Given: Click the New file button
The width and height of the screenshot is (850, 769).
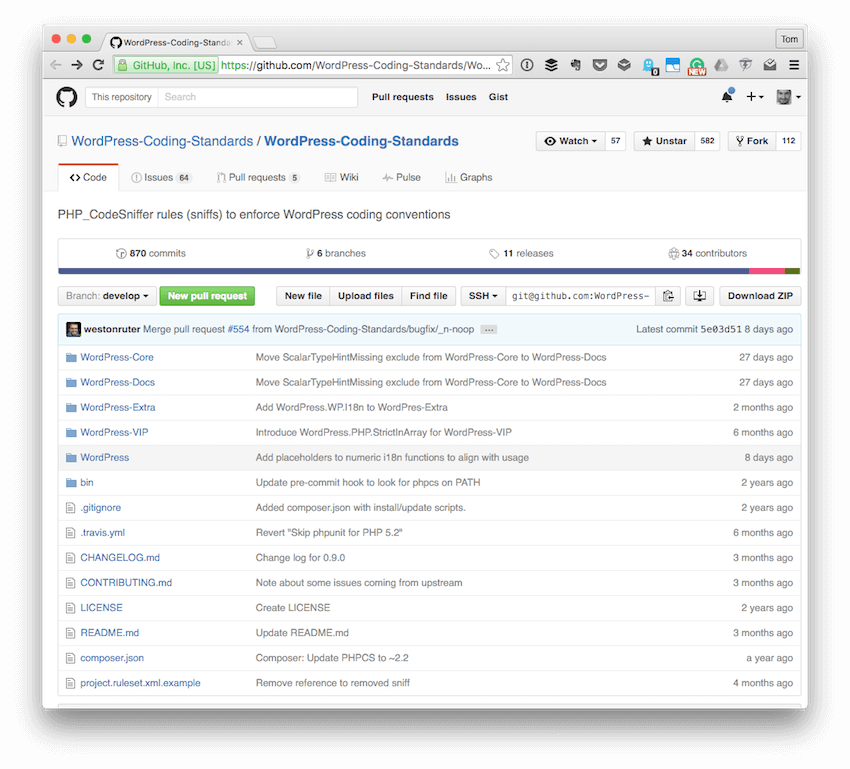Looking at the screenshot, I should coord(303,296).
